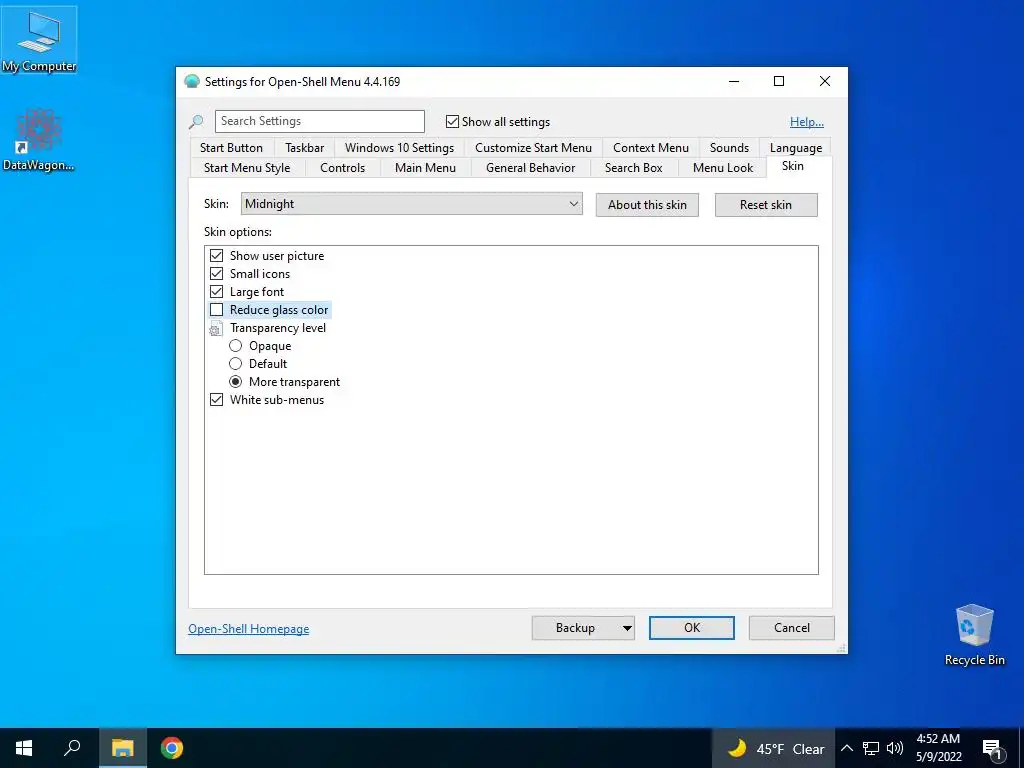This screenshot has width=1024, height=768.
Task: Click the OK button
Action: pos(692,628)
